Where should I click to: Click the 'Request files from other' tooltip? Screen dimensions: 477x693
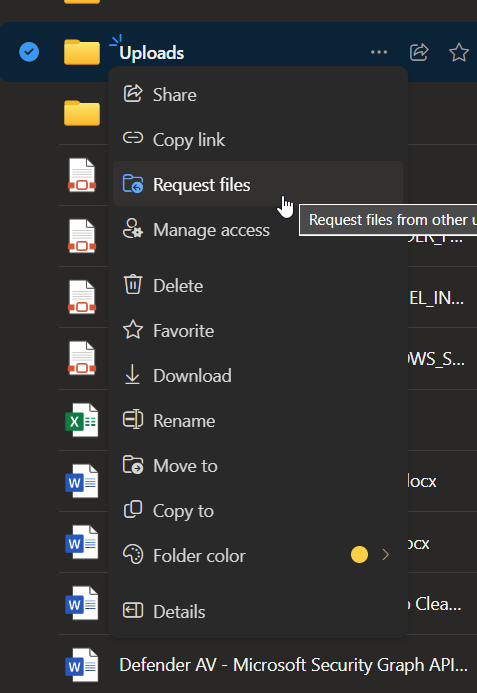(x=388, y=220)
